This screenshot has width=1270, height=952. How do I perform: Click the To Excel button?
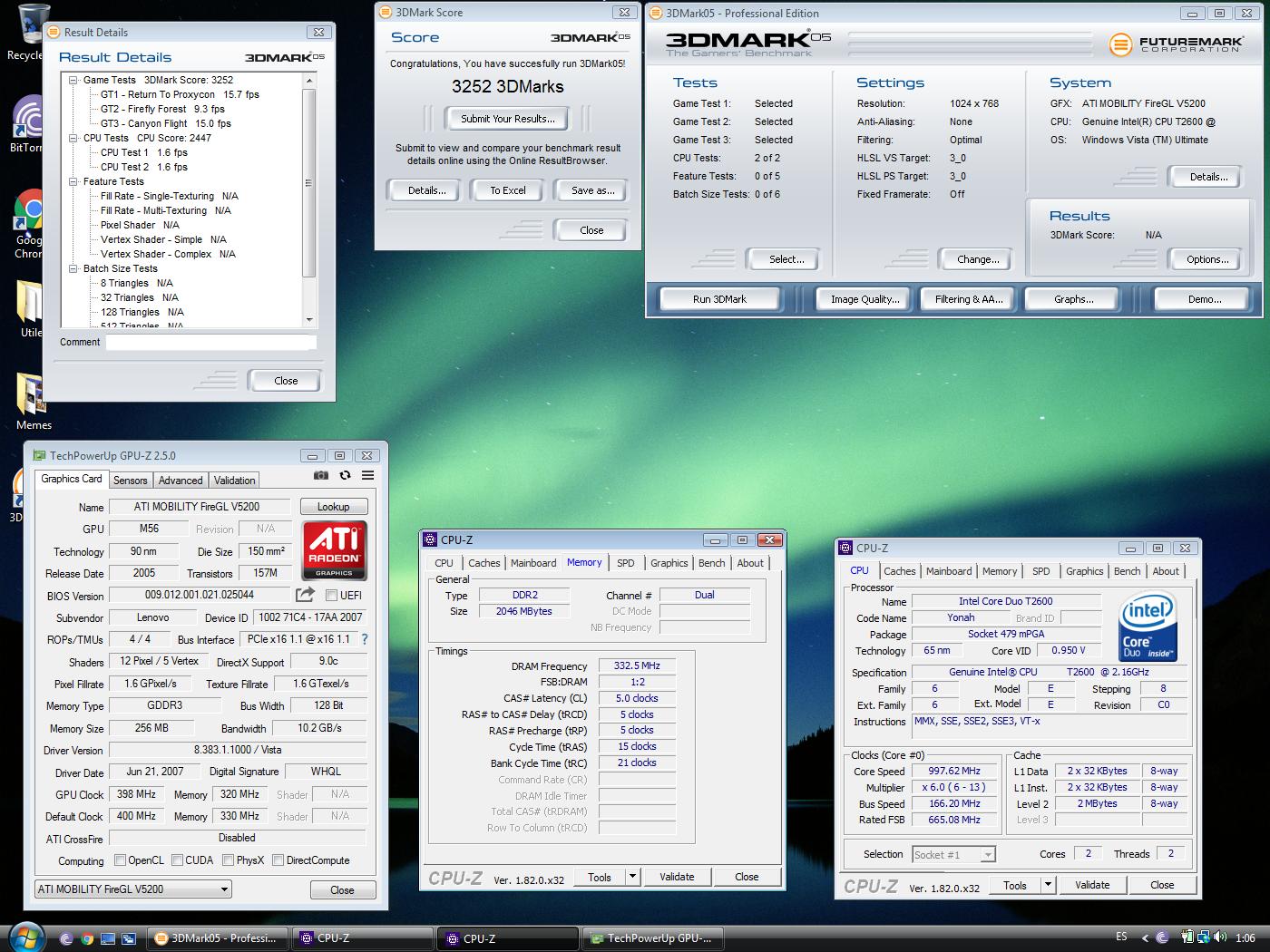508,190
